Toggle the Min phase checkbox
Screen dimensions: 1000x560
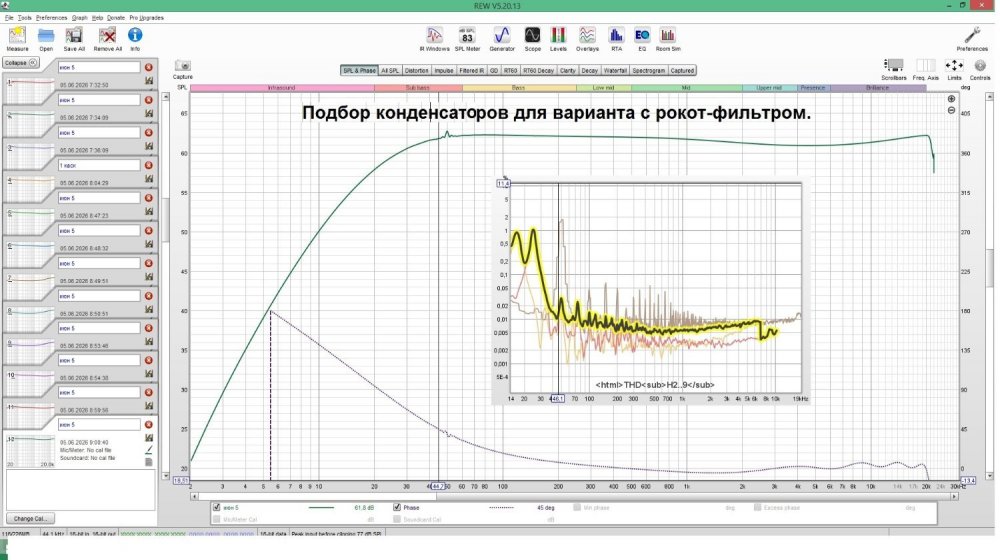[577, 507]
